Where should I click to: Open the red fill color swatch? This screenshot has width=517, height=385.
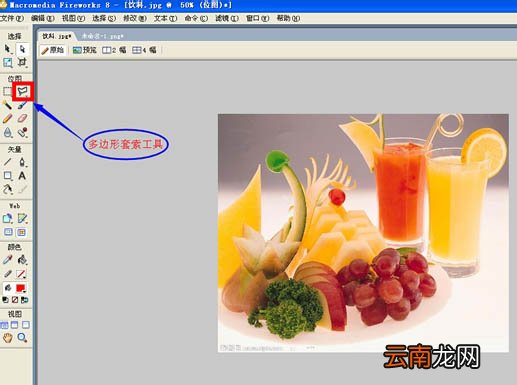pyautogui.click(x=21, y=288)
